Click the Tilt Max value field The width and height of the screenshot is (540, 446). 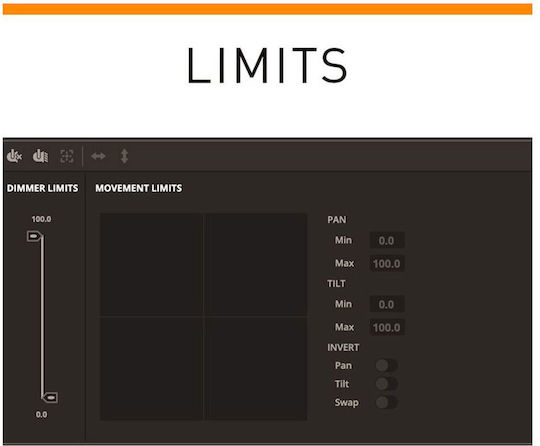tap(387, 328)
